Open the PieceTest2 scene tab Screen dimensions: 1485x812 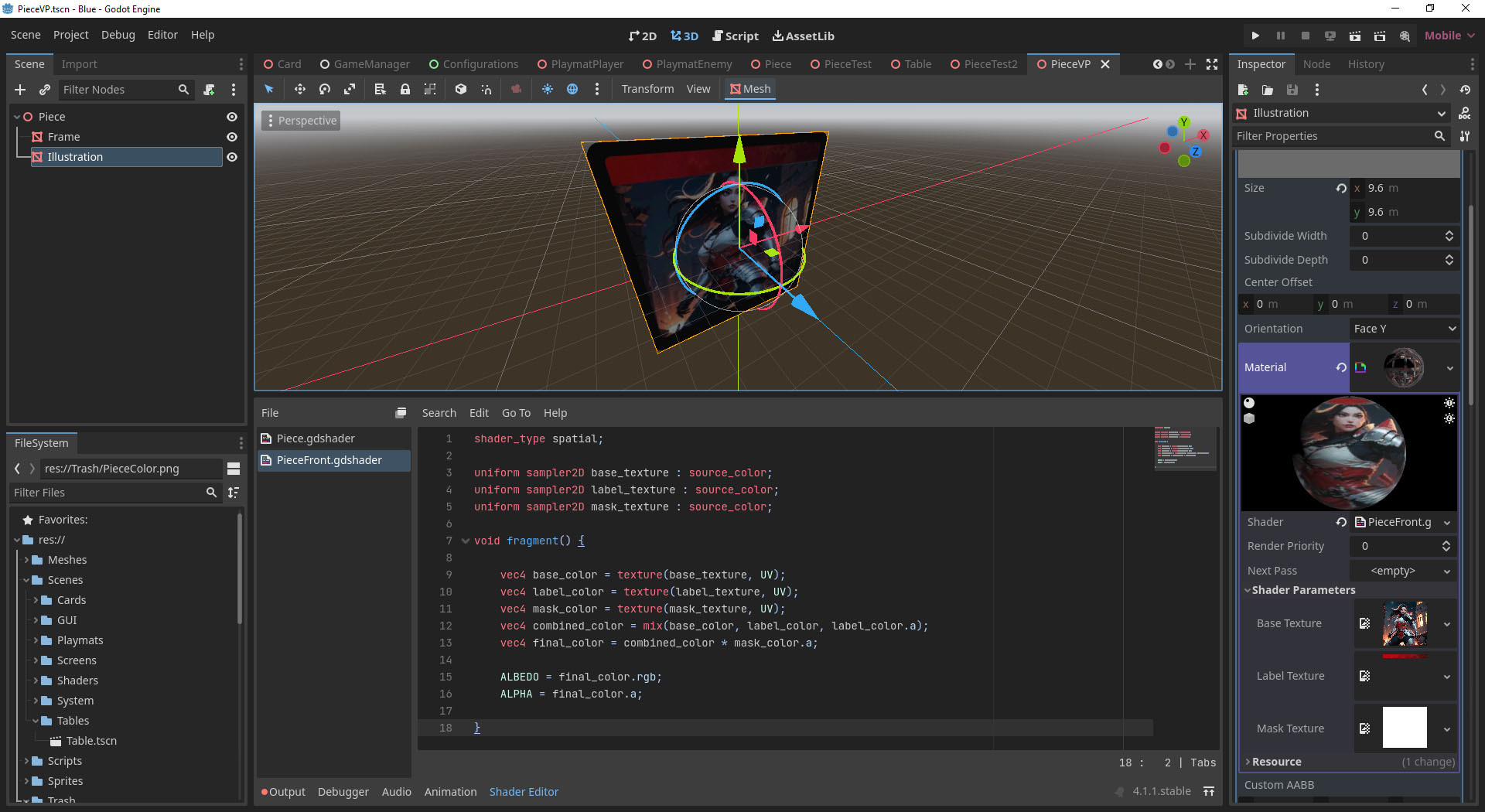tap(984, 64)
